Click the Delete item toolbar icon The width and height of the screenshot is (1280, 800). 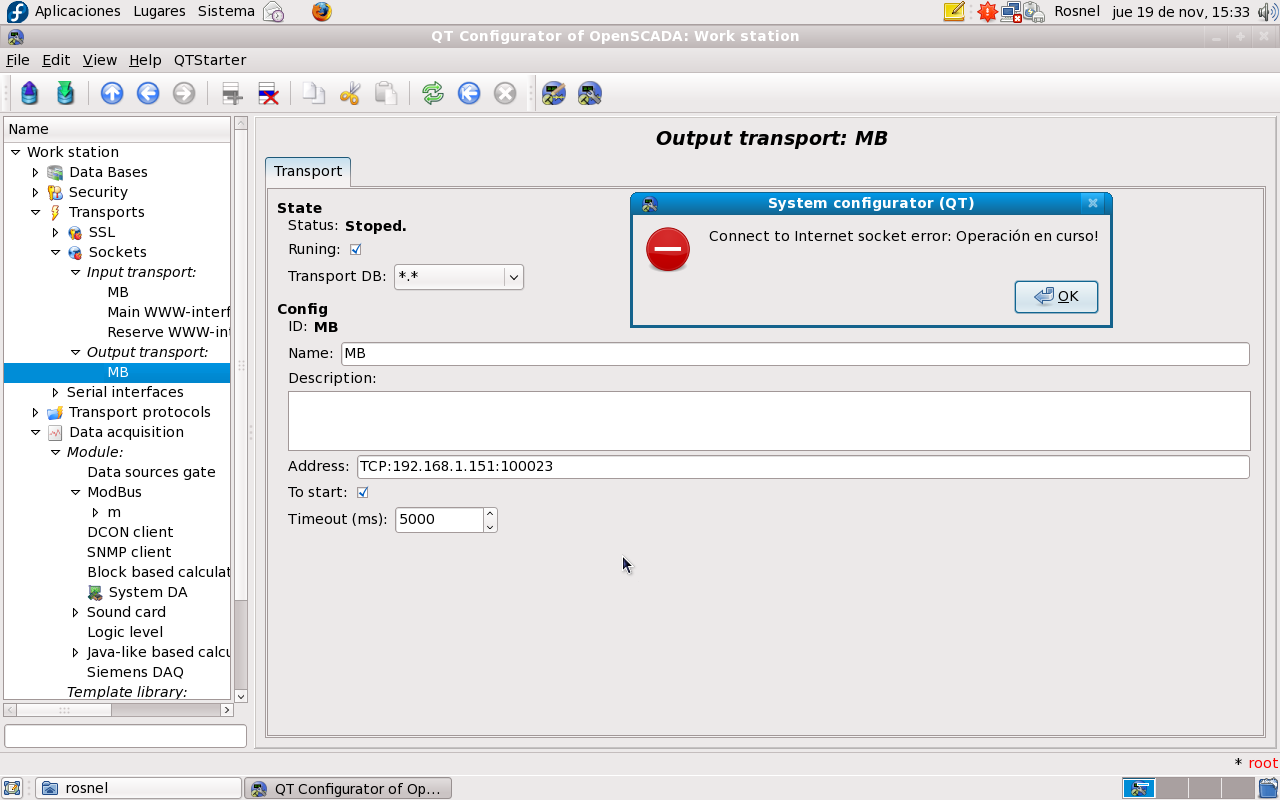pyautogui.click(x=268, y=94)
